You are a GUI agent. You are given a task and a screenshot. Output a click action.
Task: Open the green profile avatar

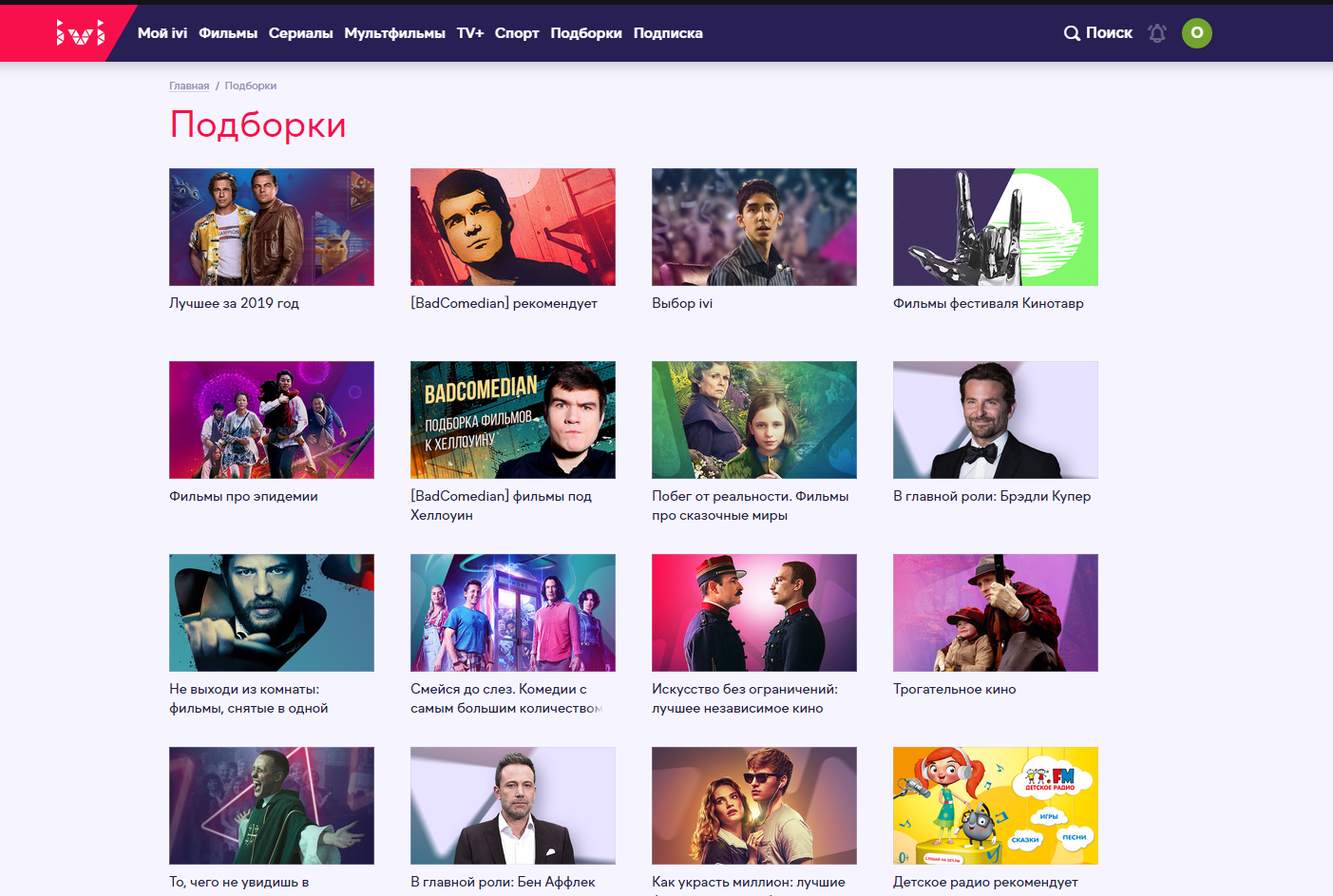pos(1197,33)
